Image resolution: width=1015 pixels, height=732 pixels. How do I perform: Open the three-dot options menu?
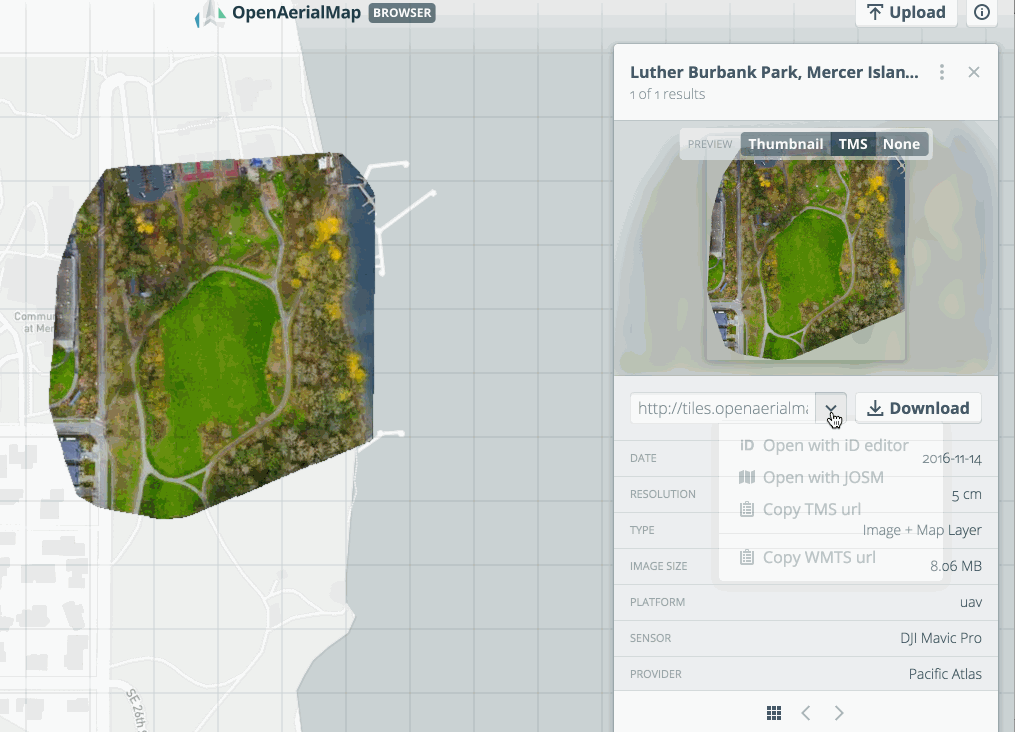coord(941,73)
